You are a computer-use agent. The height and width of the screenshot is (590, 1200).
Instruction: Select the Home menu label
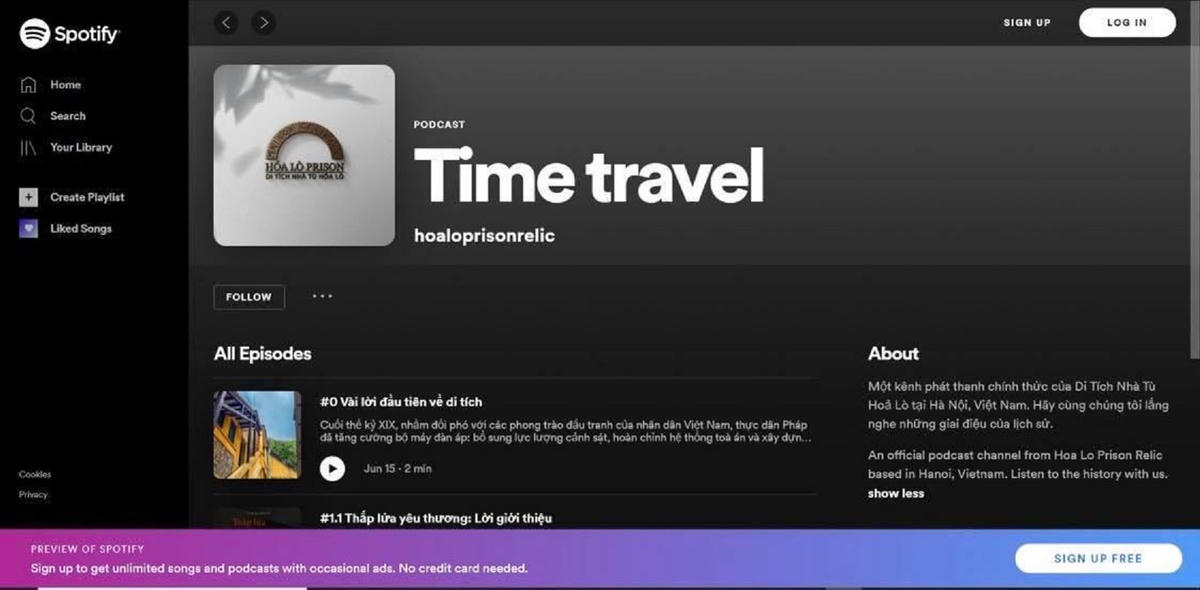click(66, 85)
